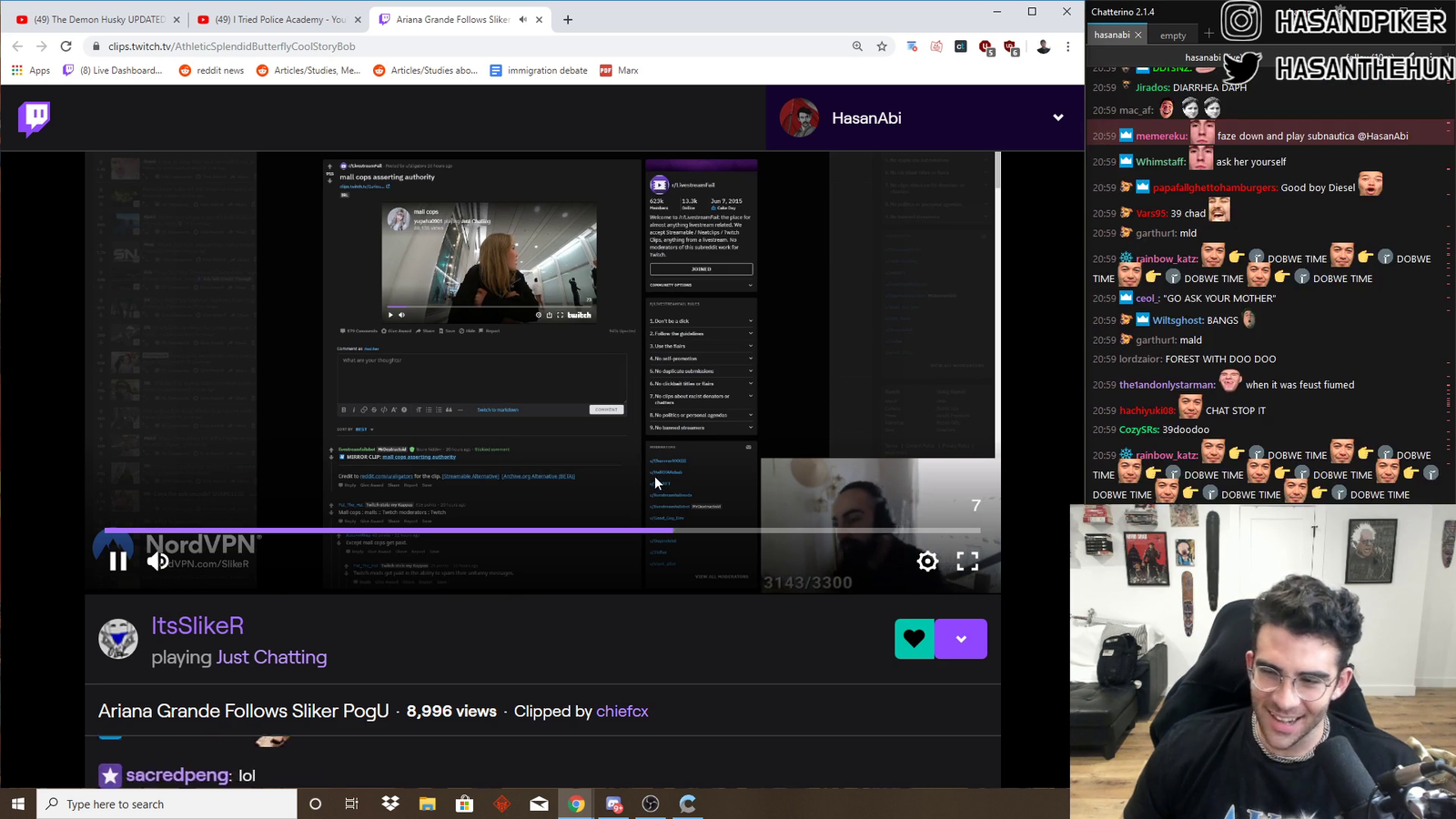Open the Apps bookmarks shortcut
The width and height of the screenshot is (1456, 819).
[31, 70]
